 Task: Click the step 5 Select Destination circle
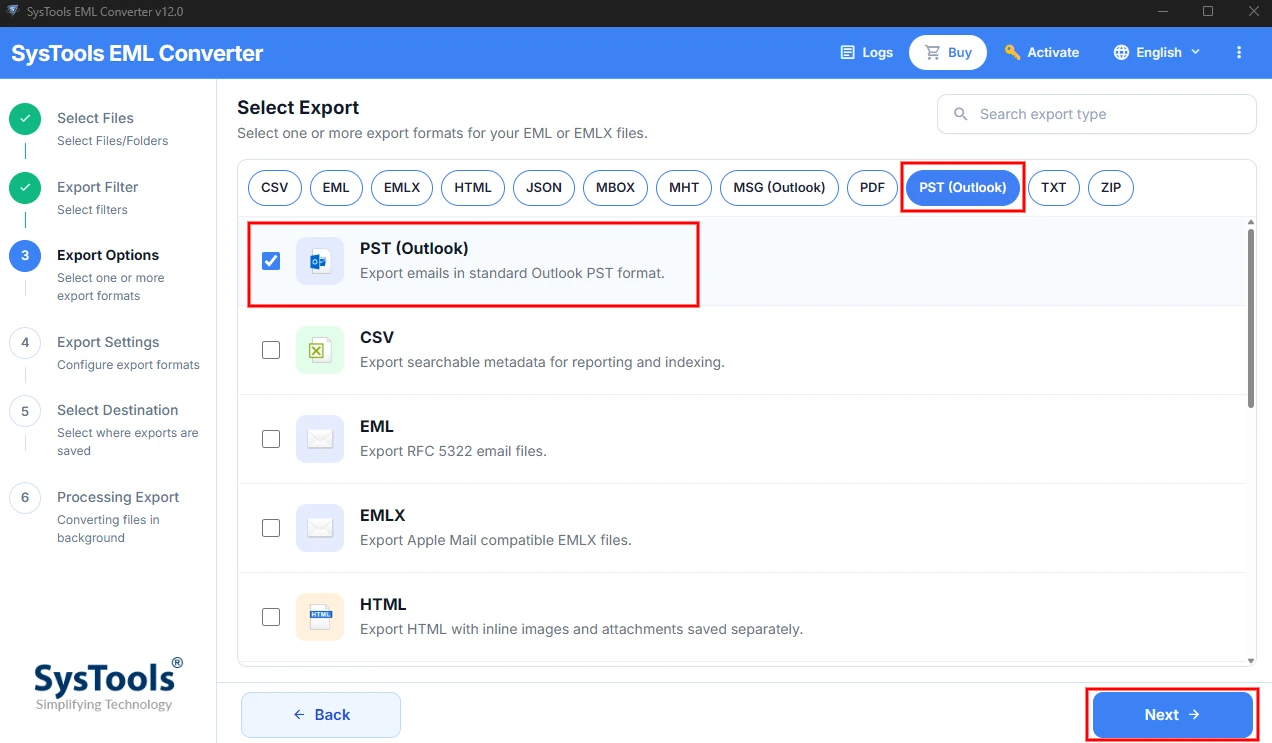tap(25, 411)
